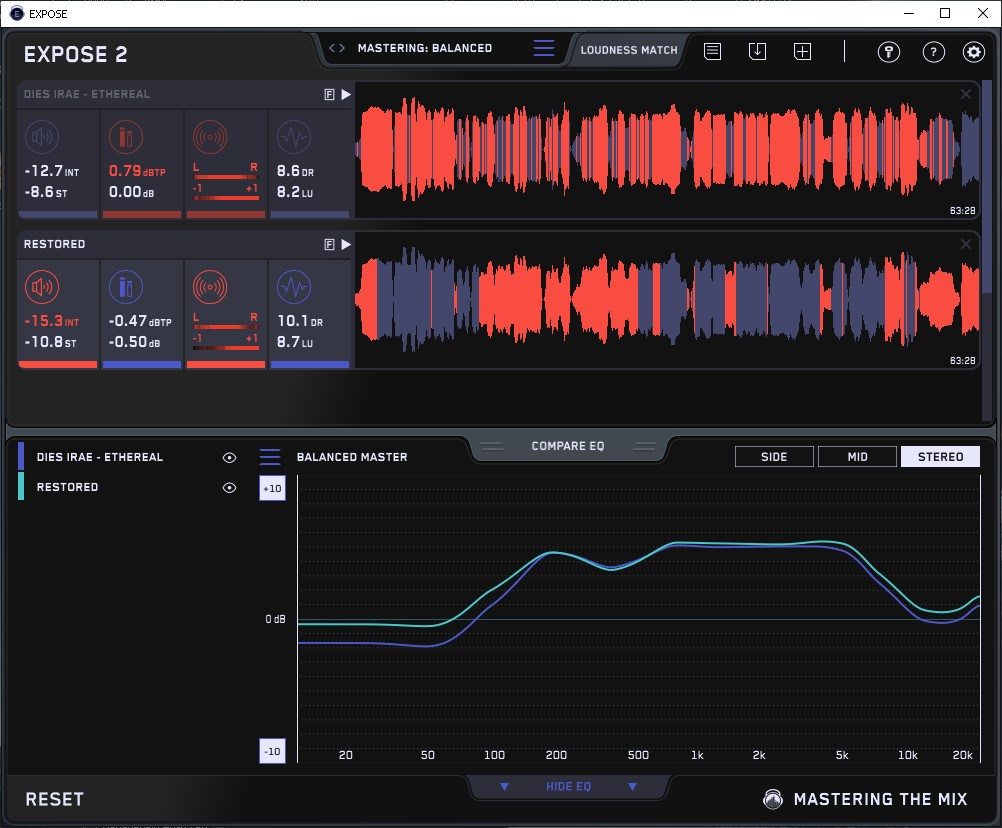
Task: Click the L/R phase meter on Restored track
Action: 226,332
